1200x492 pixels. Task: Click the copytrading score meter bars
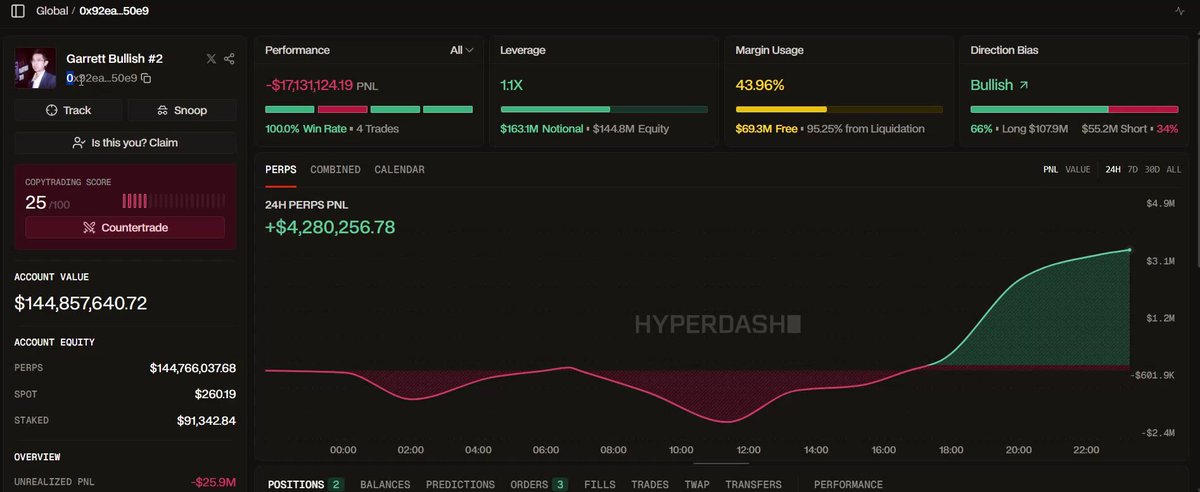pyautogui.click(x=175, y=201)
